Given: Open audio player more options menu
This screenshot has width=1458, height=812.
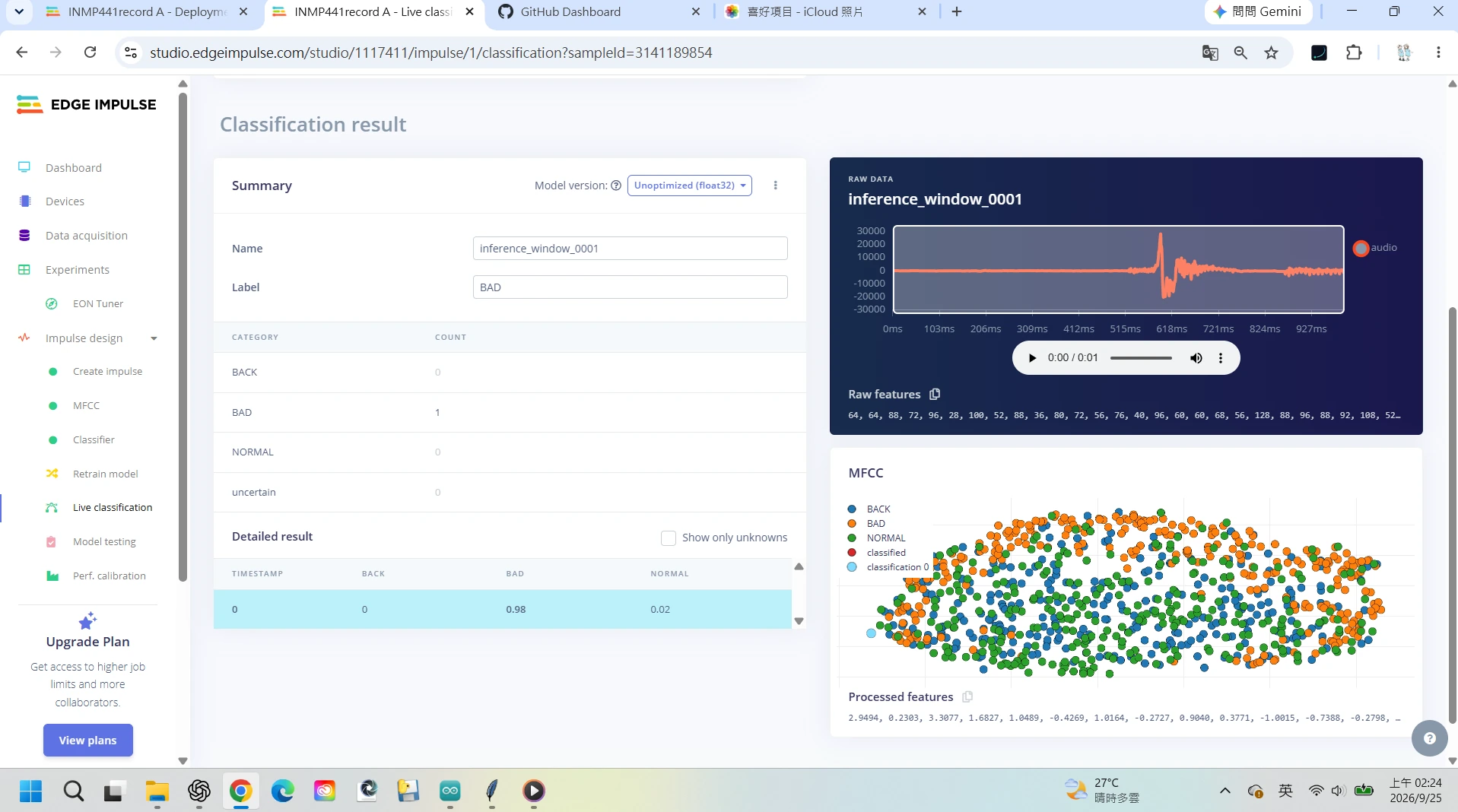Looking at the screenshot, I should click(1221, 358).
